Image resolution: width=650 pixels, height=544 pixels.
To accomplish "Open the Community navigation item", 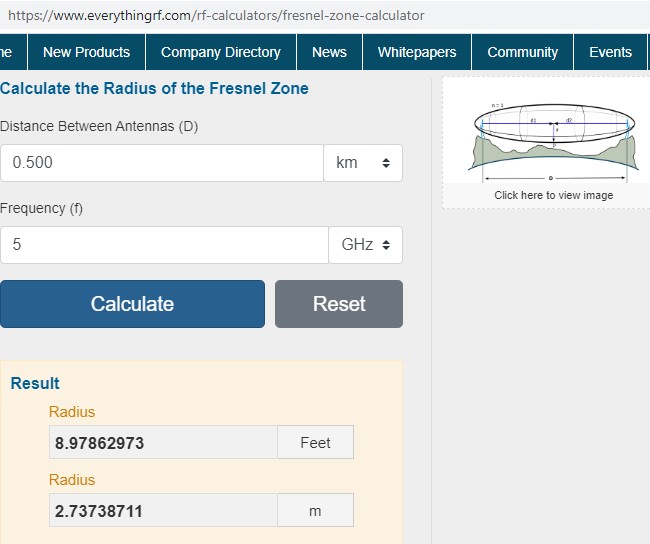I will (522, 52).
